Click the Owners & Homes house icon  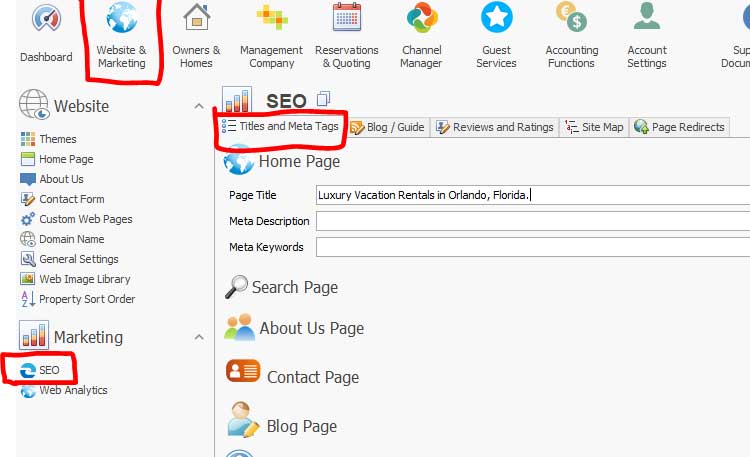pyautogui.click(x=196, y=20)
